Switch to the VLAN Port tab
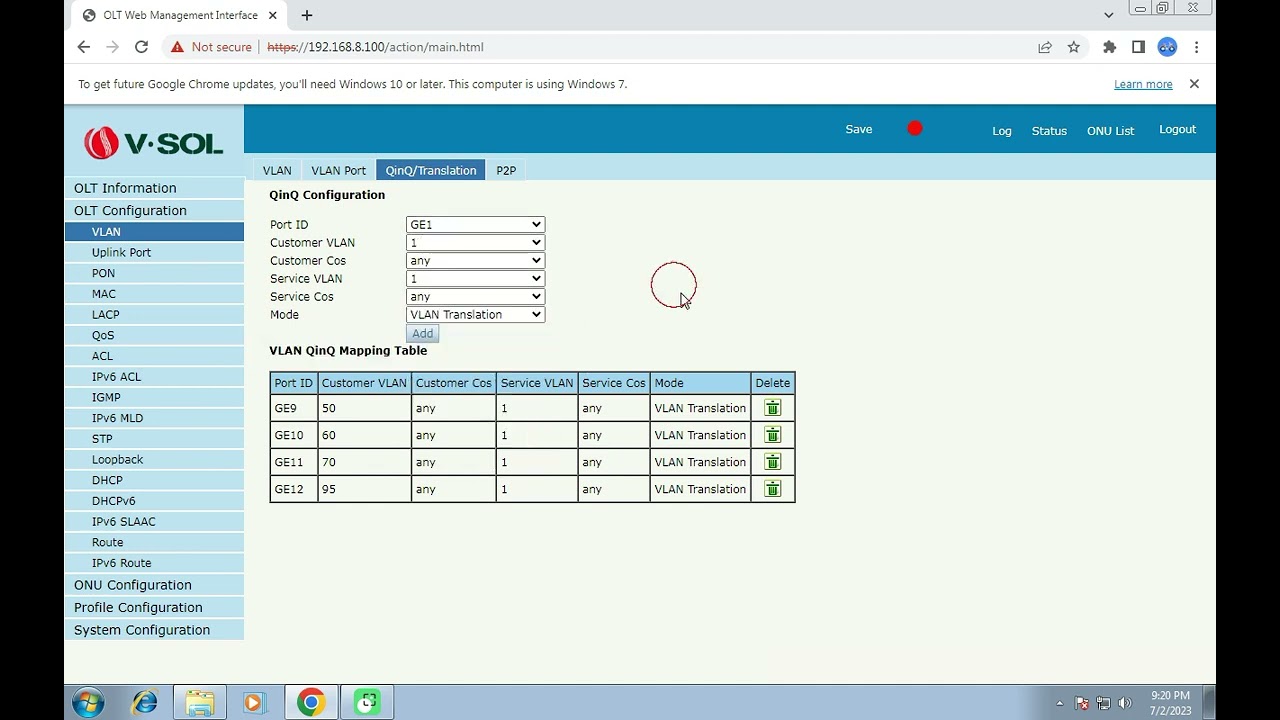Viewport: 1280px width, 720px height. coord(338,171)
